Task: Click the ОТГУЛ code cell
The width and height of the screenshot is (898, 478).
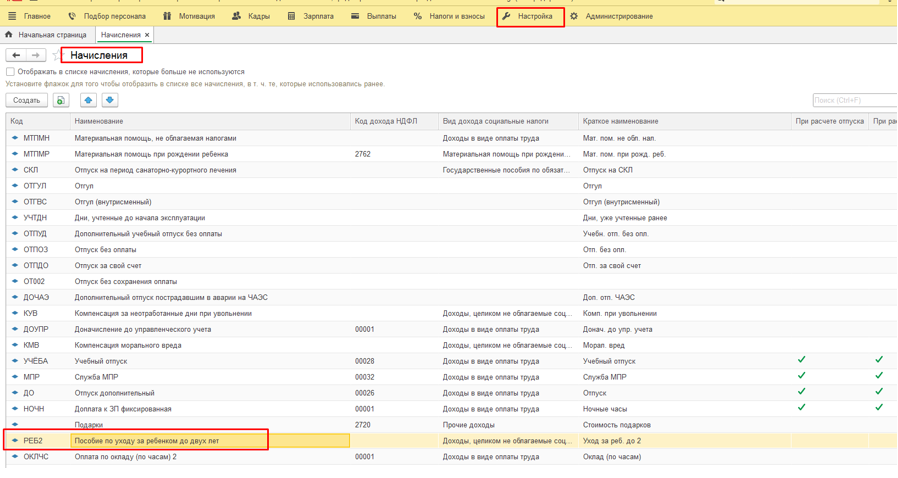Action: [x=38, y=186]
